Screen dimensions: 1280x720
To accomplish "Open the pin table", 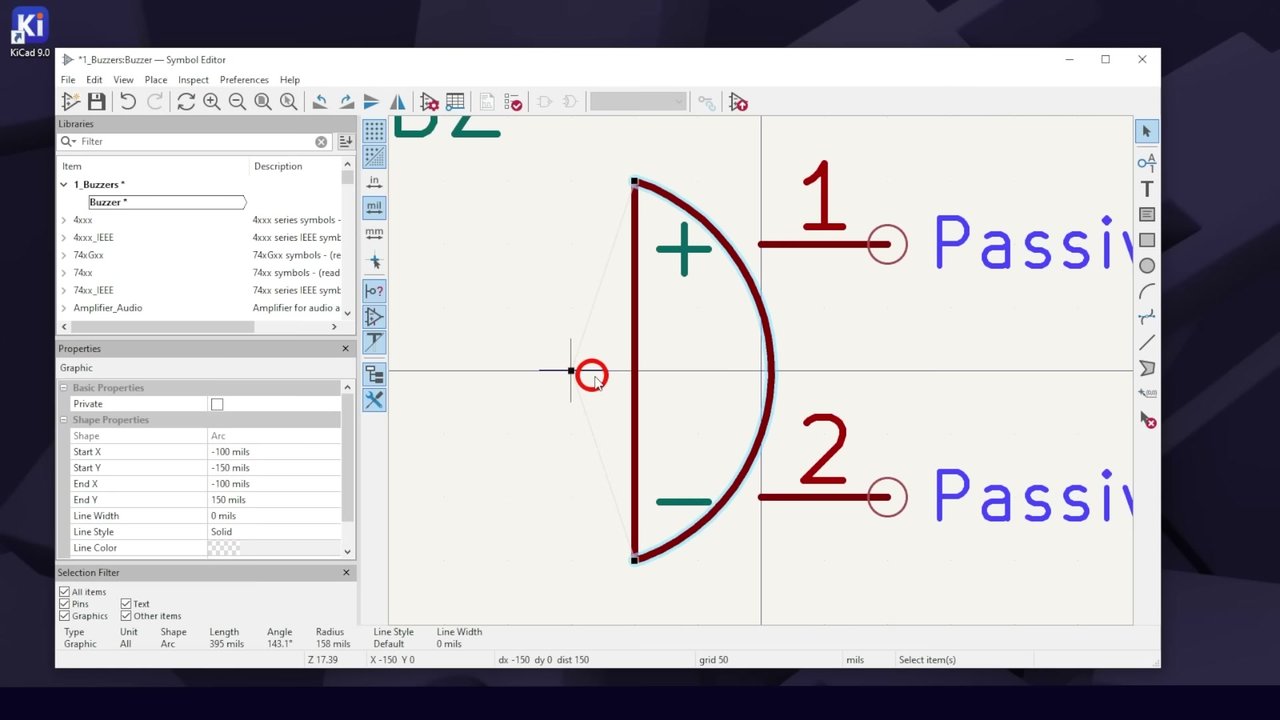I will tap(455, 102).
